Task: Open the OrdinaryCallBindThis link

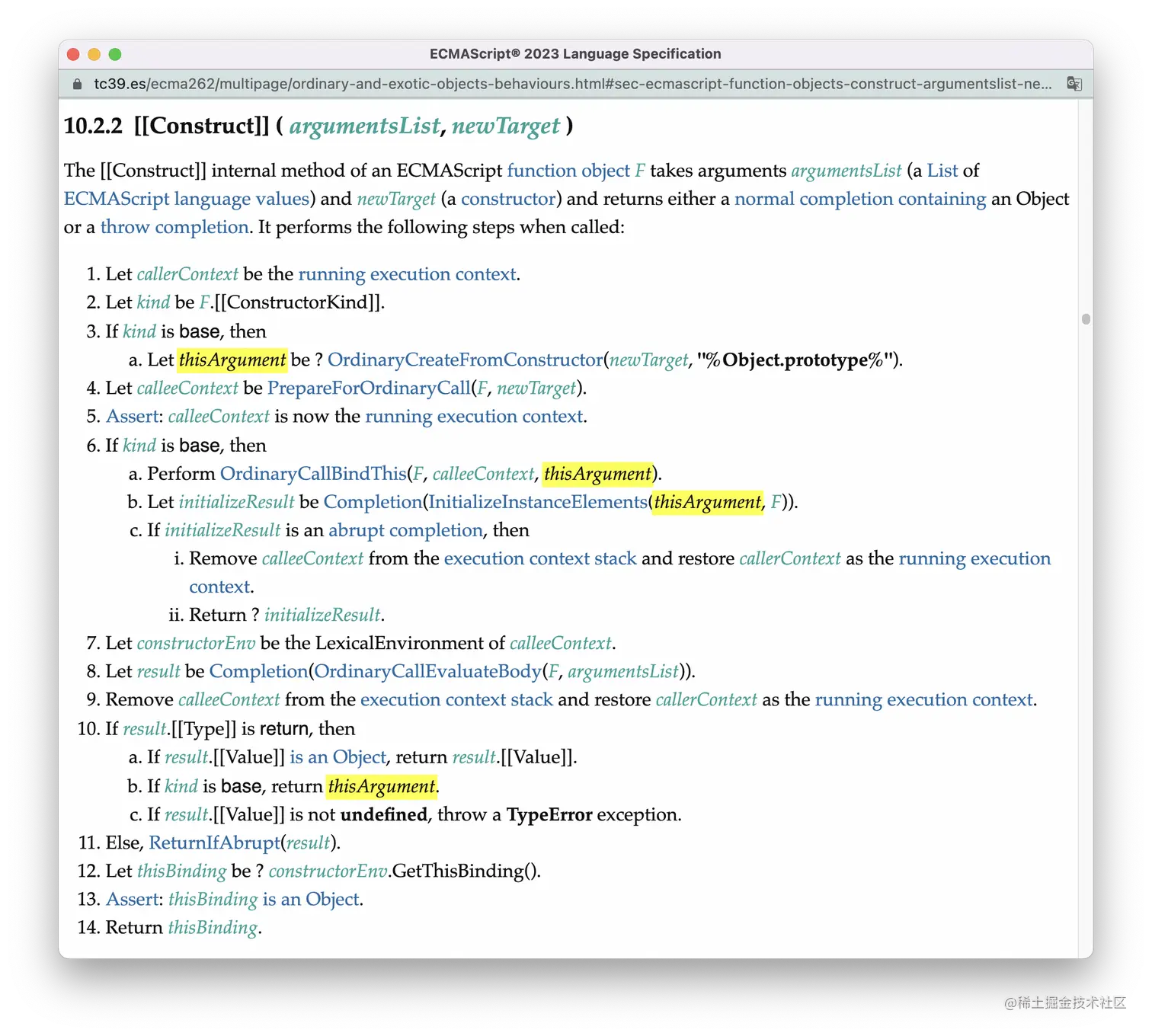Action: tap(313, 474)
